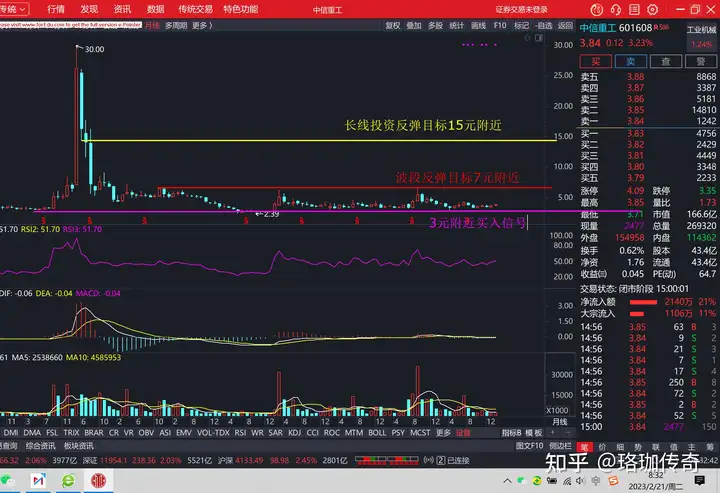Select the BOLL indicator

377,432
